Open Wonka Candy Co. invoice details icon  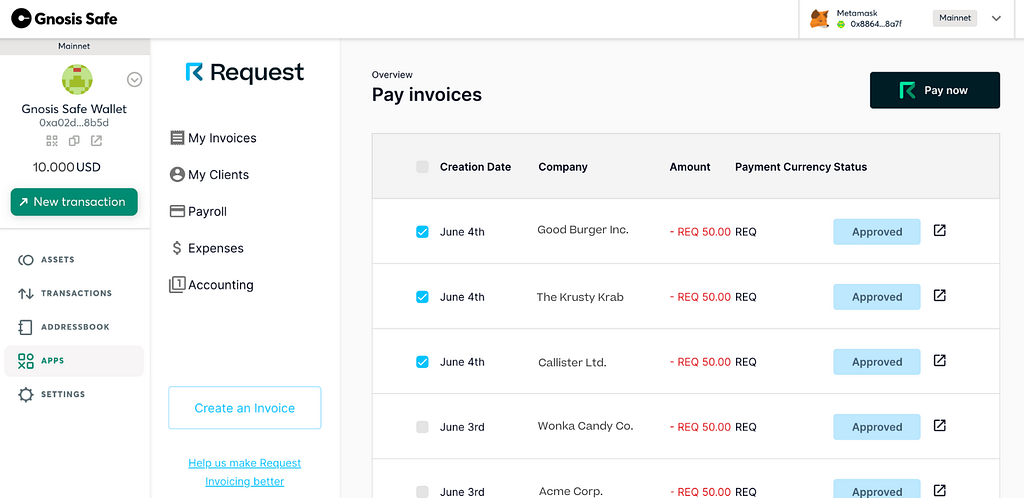pos(940,426)
